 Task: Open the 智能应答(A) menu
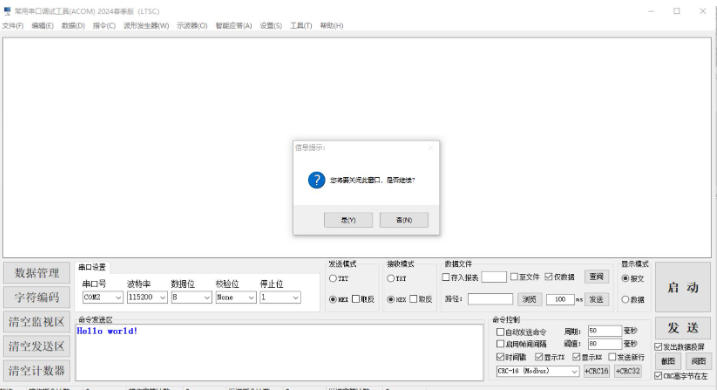(x=234, y=26)
